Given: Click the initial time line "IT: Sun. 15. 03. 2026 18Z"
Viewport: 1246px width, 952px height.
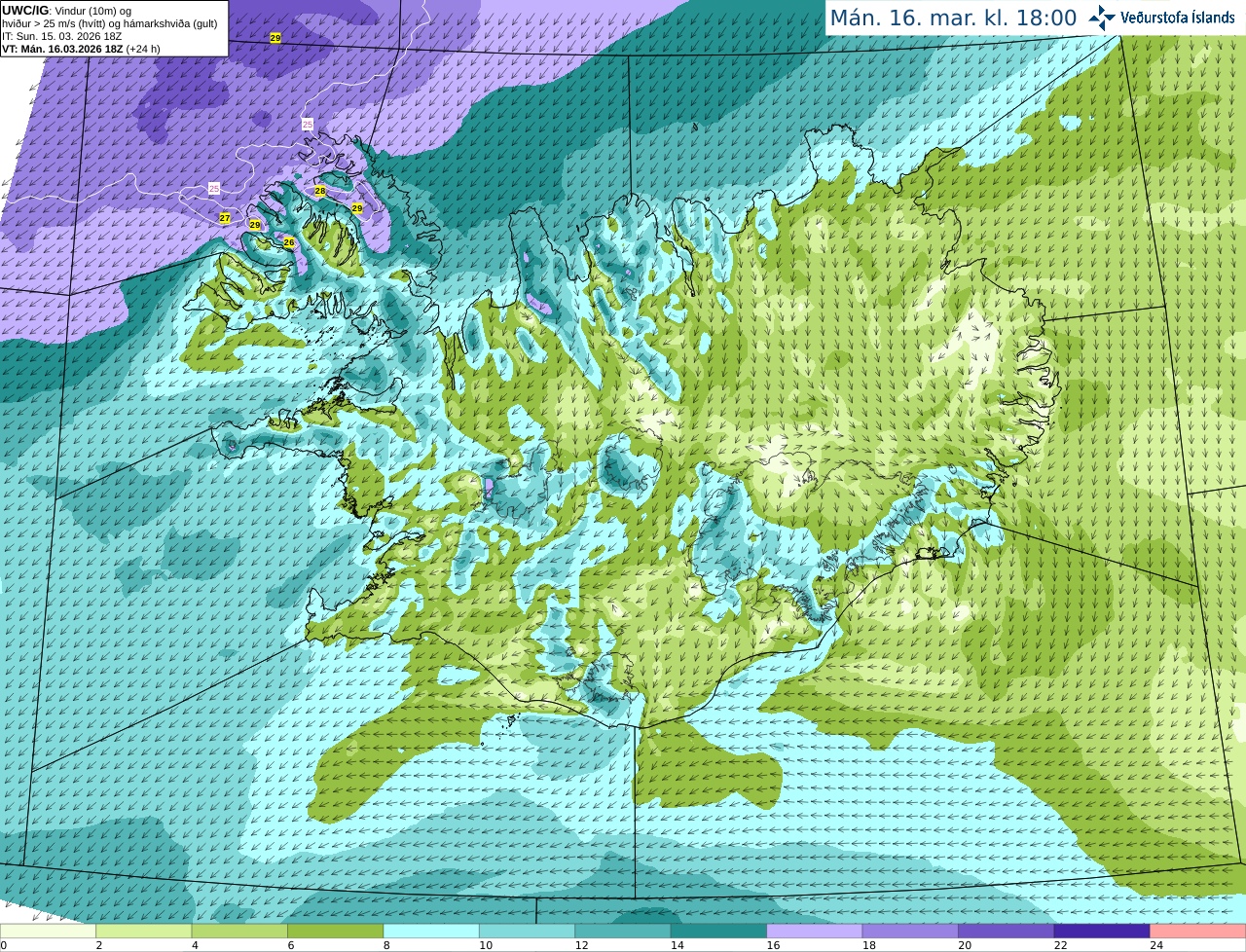Looking at the screenshot, I should [61, 36].
